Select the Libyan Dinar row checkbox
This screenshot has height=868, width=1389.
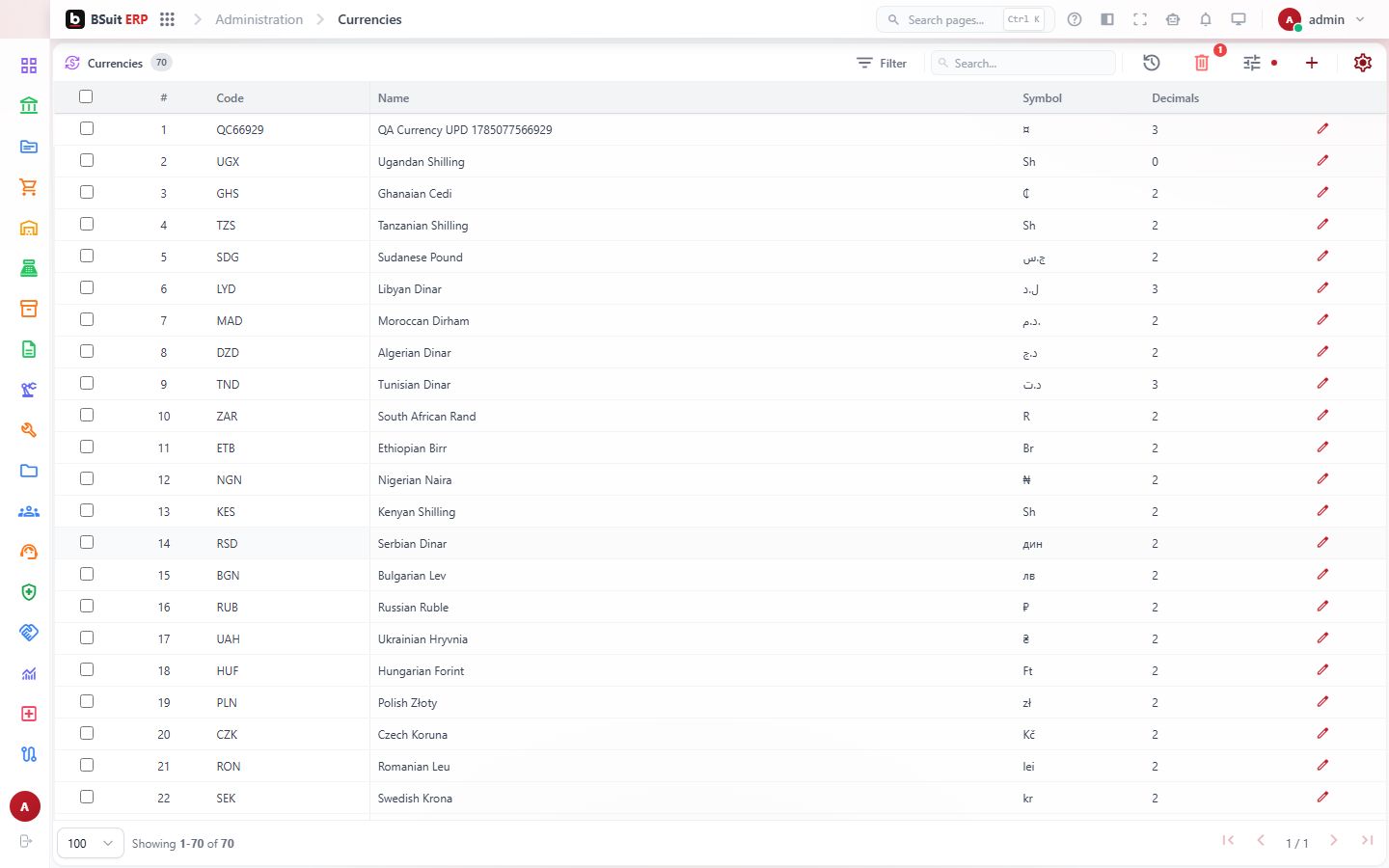87,288
